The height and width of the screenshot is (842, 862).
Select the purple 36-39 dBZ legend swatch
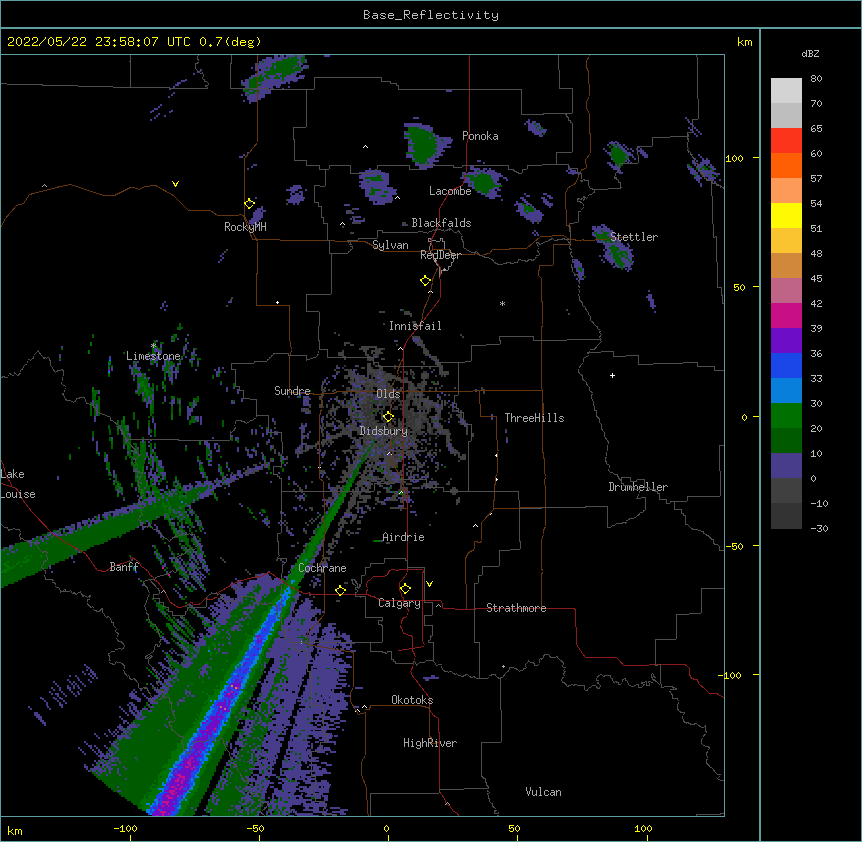coord(786,340)
